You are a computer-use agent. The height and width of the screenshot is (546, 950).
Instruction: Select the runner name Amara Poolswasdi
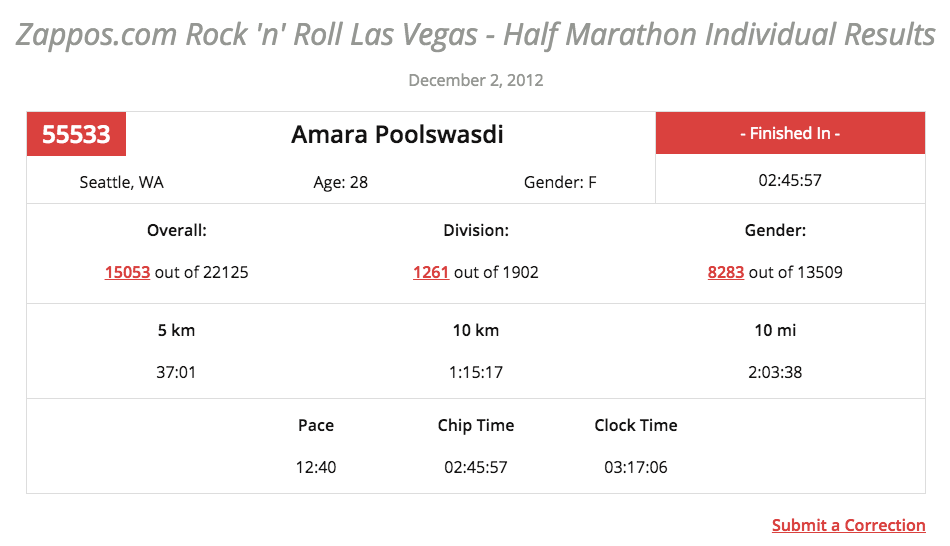(x=397, y=134)
